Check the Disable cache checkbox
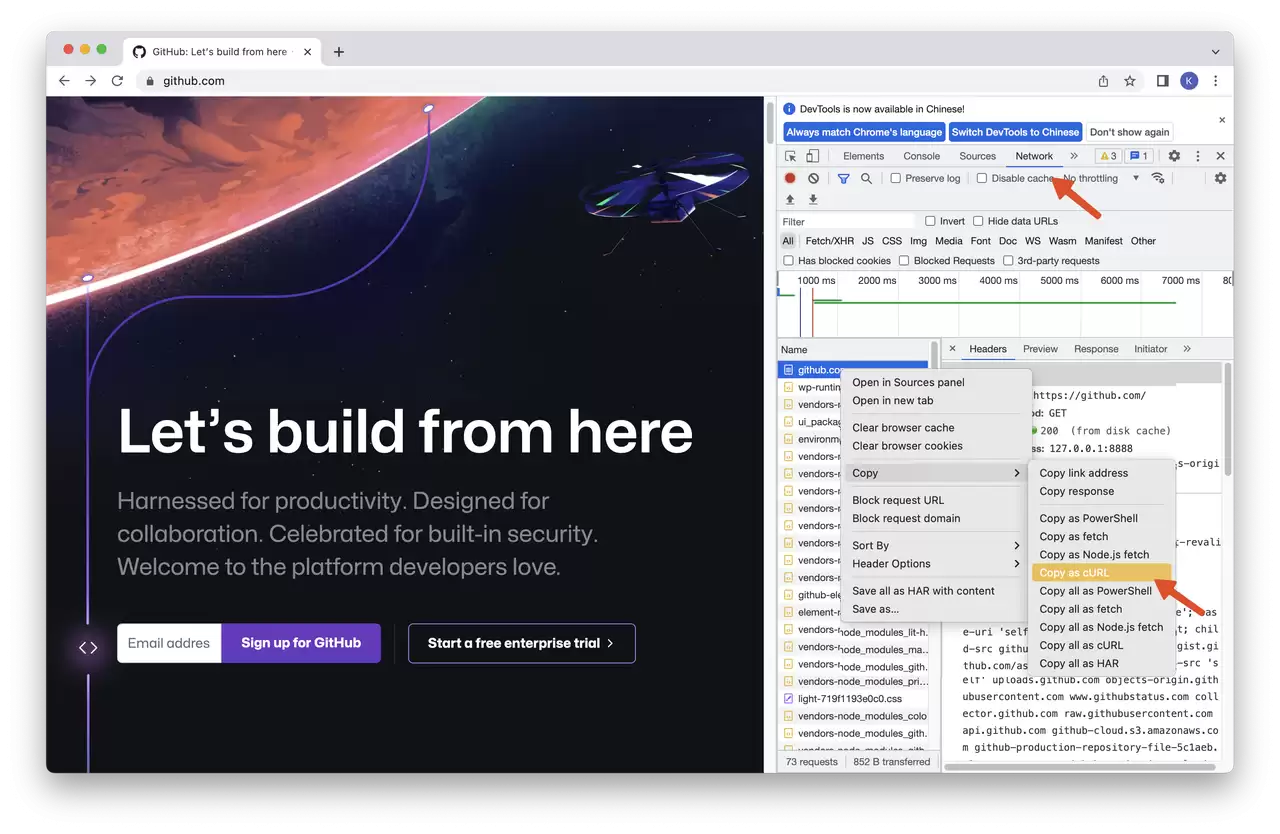The width and height of the screenshot is (1280, 834). tap(982, 178)
